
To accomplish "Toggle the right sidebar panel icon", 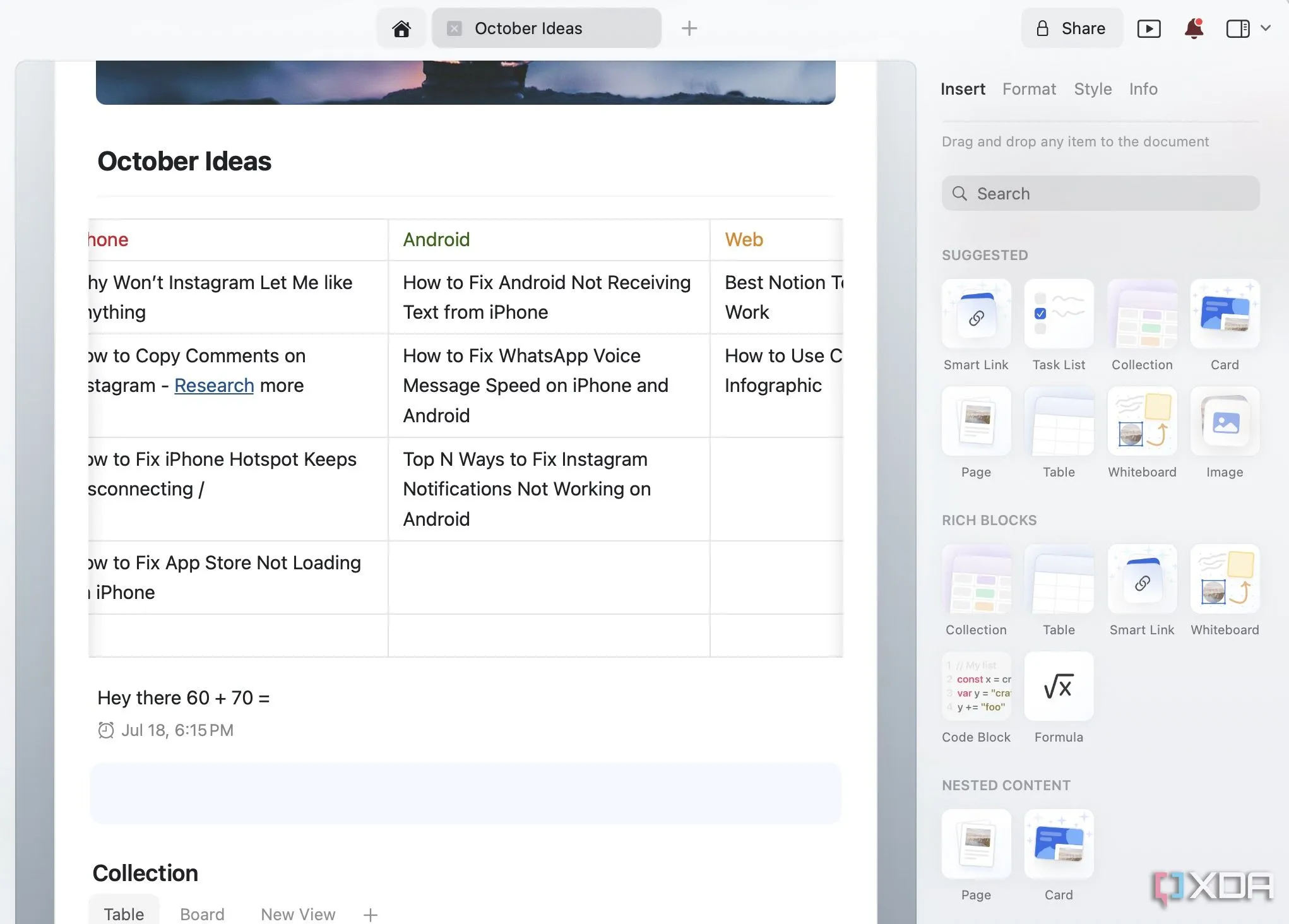I will (x=1238, y=28).
